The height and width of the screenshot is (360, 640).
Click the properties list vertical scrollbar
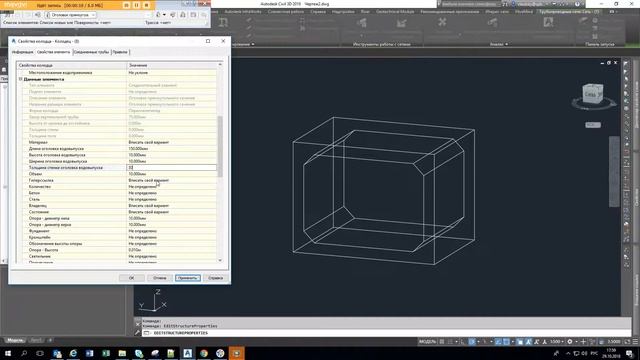pos(220,147)
